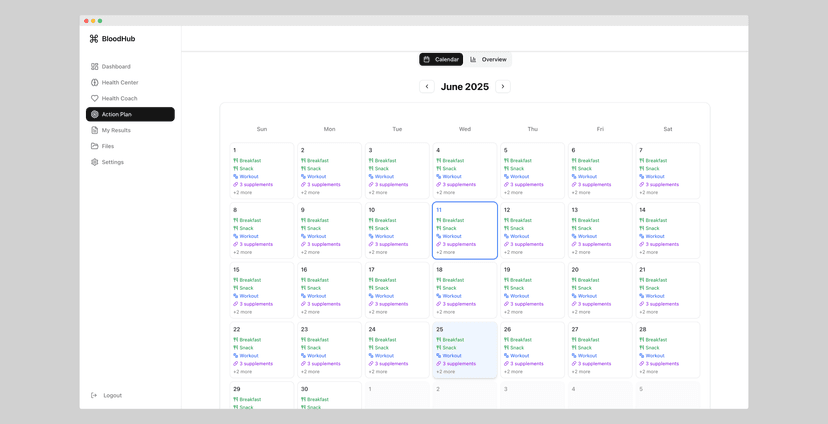Open Dashboard from sidebar
828x424 pixels.
130,67
